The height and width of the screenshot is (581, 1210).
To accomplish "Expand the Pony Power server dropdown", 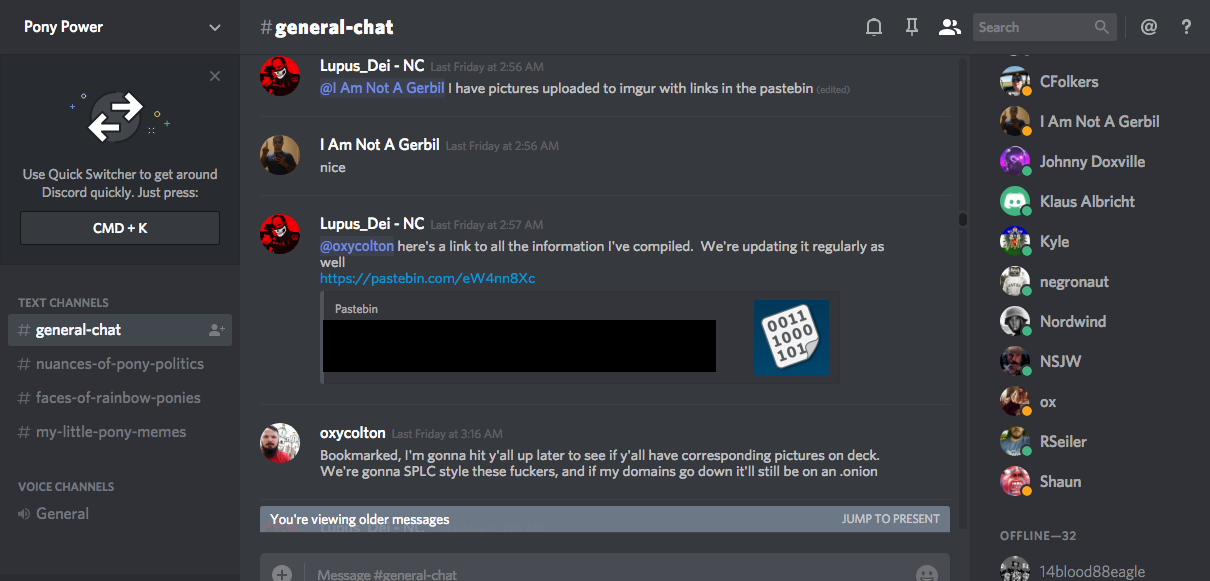I will point(215,27).
